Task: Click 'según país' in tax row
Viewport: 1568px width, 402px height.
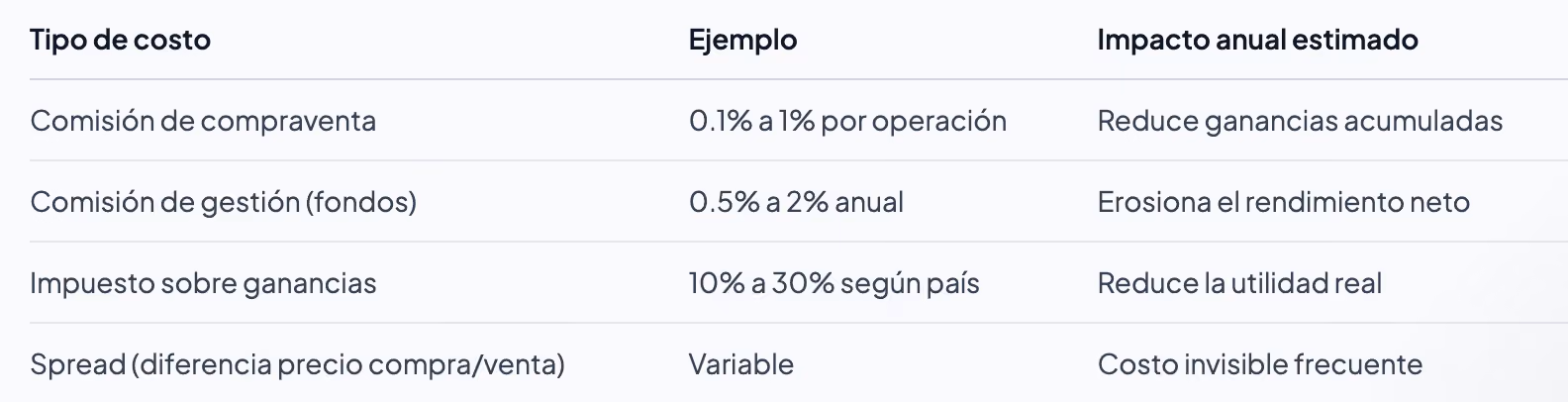Action: (910, 283)
